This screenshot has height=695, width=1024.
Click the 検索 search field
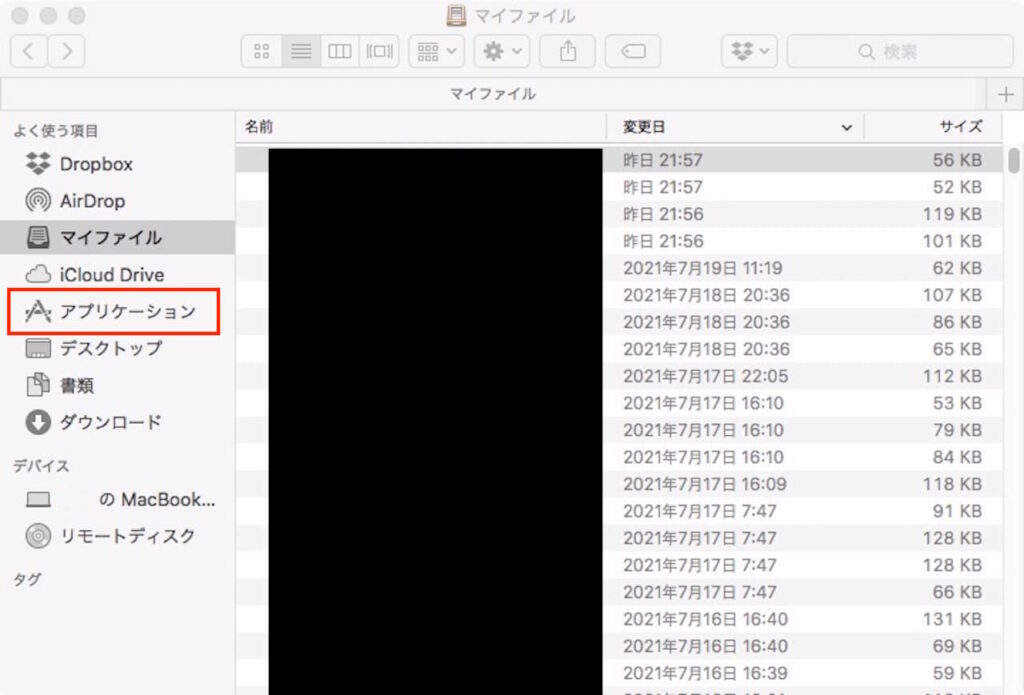click(x=898, y=51)
